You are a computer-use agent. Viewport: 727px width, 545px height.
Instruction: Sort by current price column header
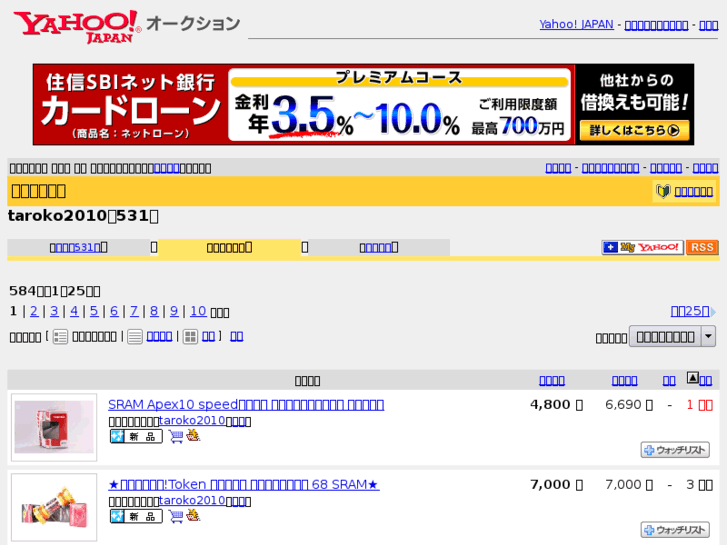click(552, 381)
